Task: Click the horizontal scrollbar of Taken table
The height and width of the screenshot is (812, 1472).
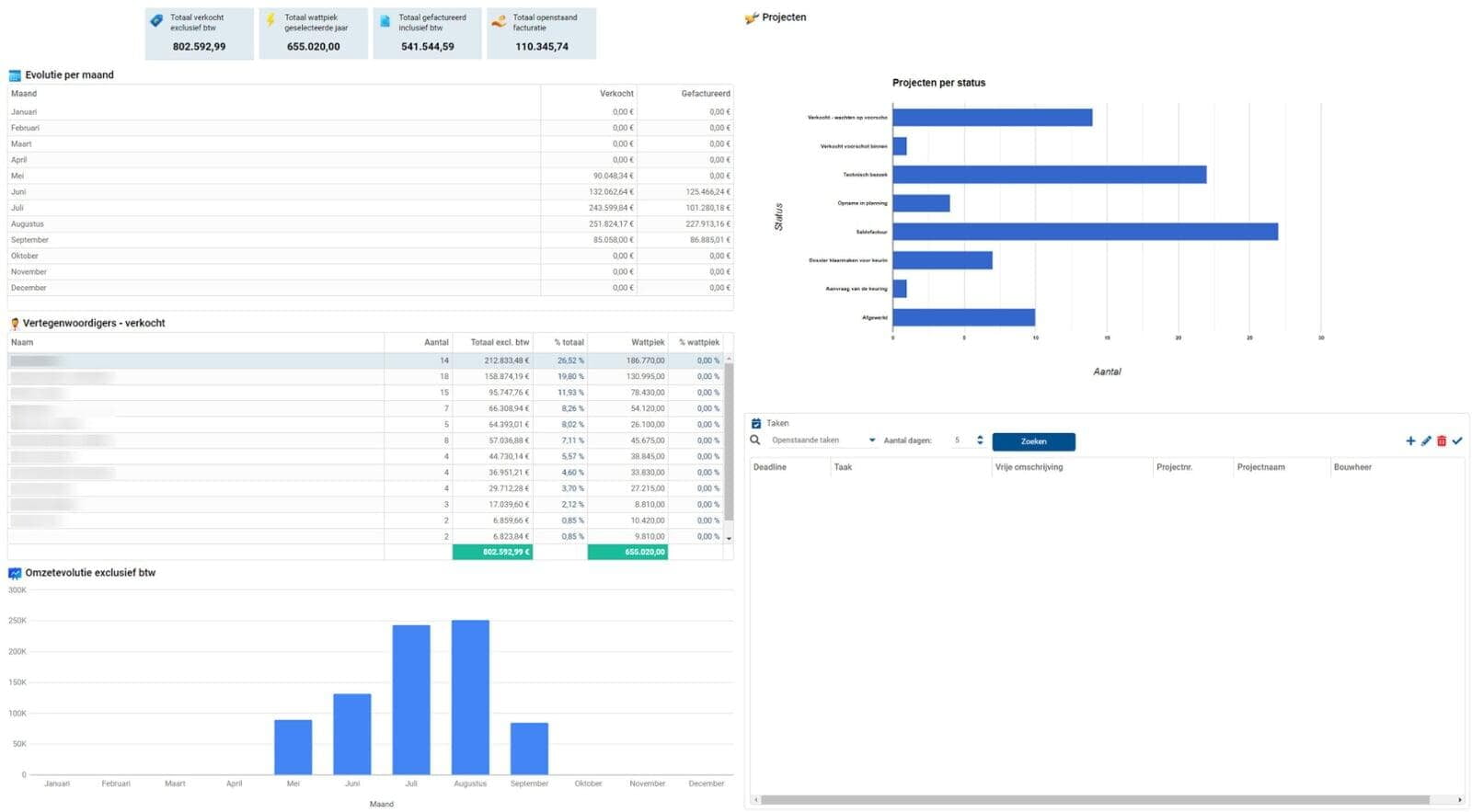Action: click(x=1095, y=800)
